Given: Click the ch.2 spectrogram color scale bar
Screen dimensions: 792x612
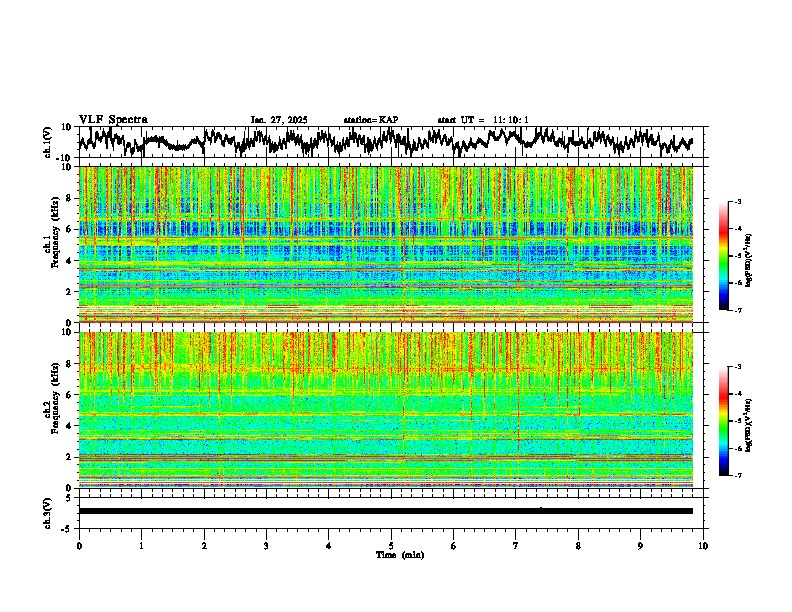Looking at the screenshot, I should (x=723, y=421).
